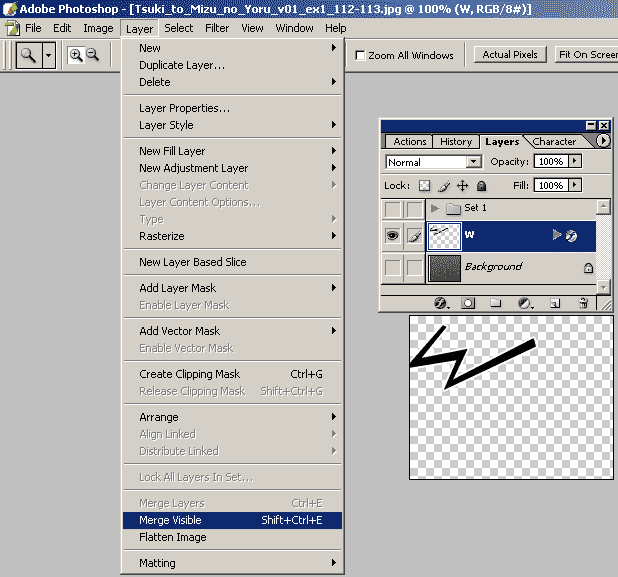This screenshot has width=618, height=577.
Task: Click the Background layer thumbnail
Action: point(444,268)
